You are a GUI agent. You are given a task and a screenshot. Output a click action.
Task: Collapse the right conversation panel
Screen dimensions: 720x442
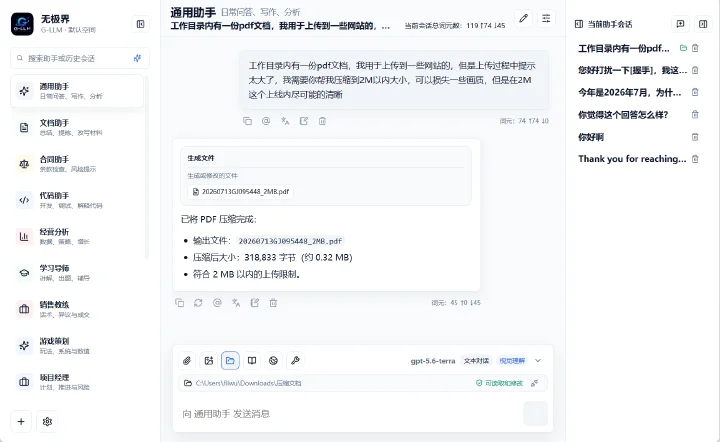click(x=703, y=24)
